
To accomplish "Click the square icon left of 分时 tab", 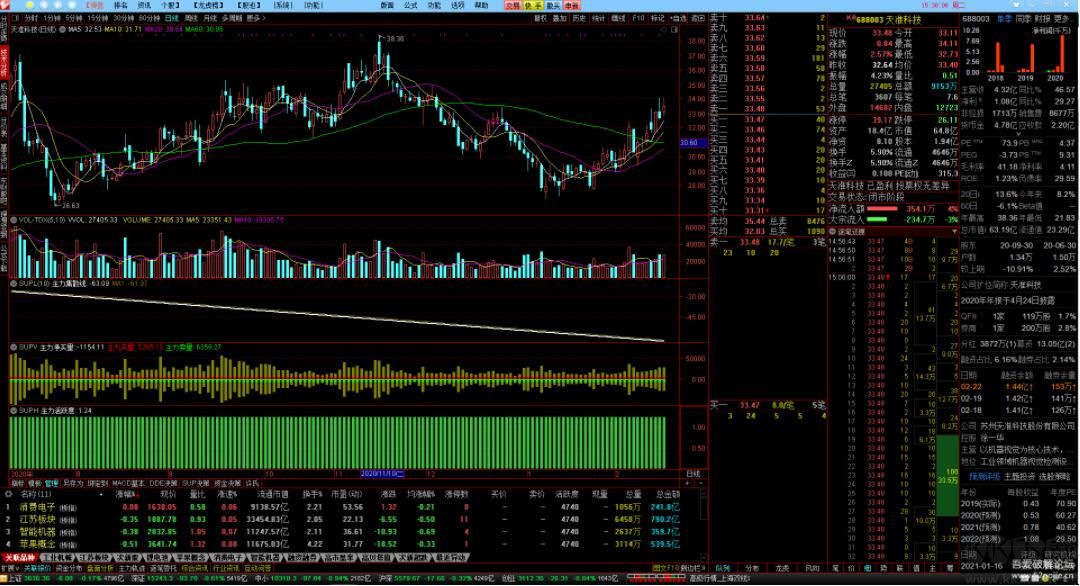I will pyautogui.click(x=15, y=19).
